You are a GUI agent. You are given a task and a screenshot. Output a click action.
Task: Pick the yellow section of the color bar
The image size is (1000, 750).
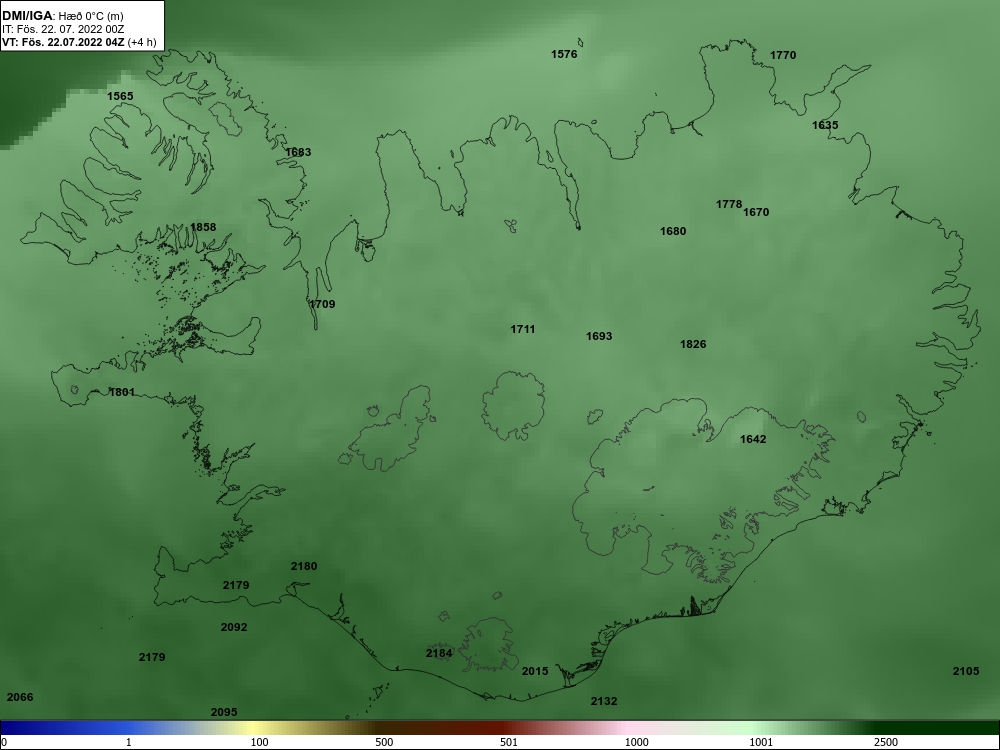click(x=255, y=728)
